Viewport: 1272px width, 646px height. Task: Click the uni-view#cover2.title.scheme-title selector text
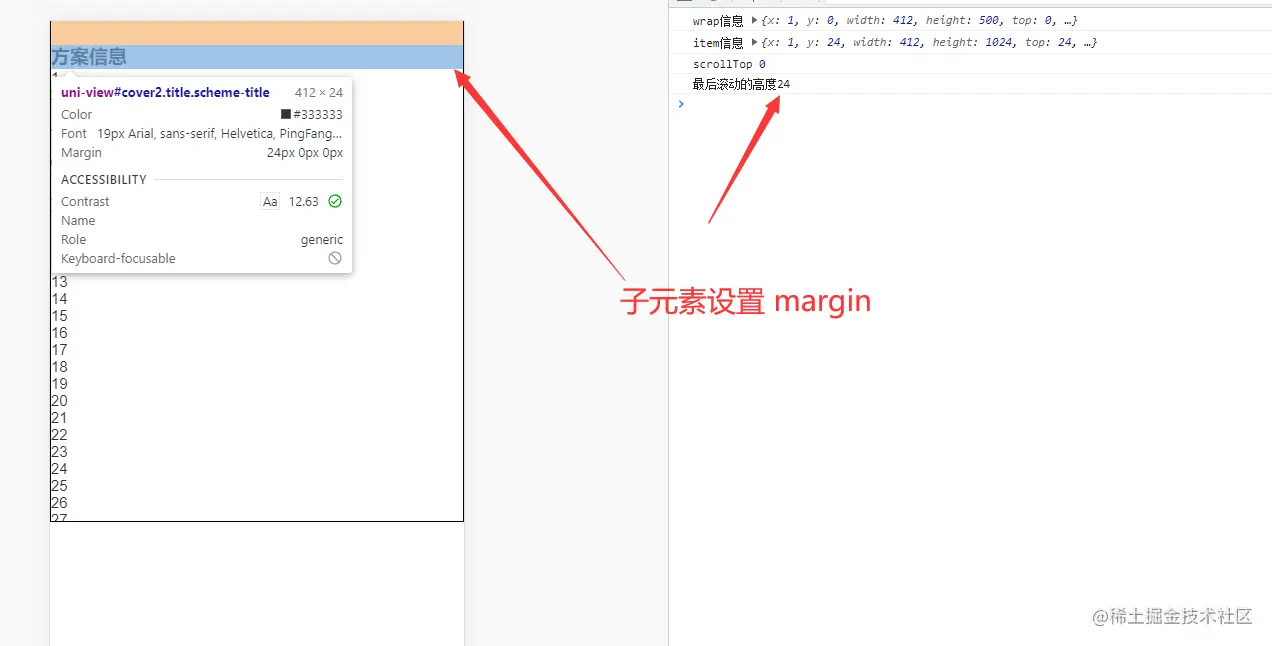click(x=165, y=92)
